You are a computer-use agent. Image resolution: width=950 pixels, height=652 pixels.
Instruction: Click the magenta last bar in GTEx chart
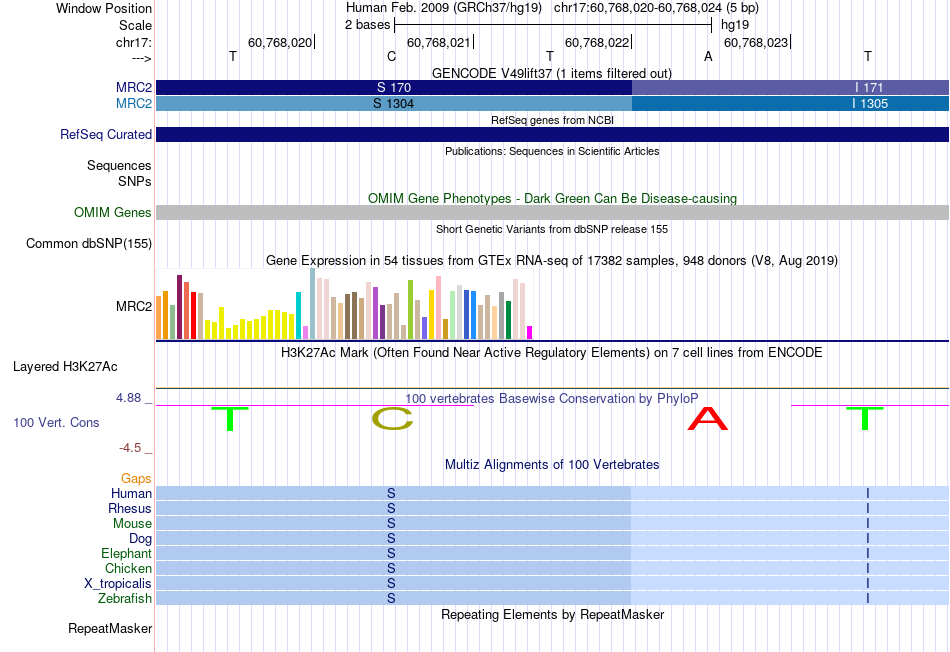[x=529, y=332]
